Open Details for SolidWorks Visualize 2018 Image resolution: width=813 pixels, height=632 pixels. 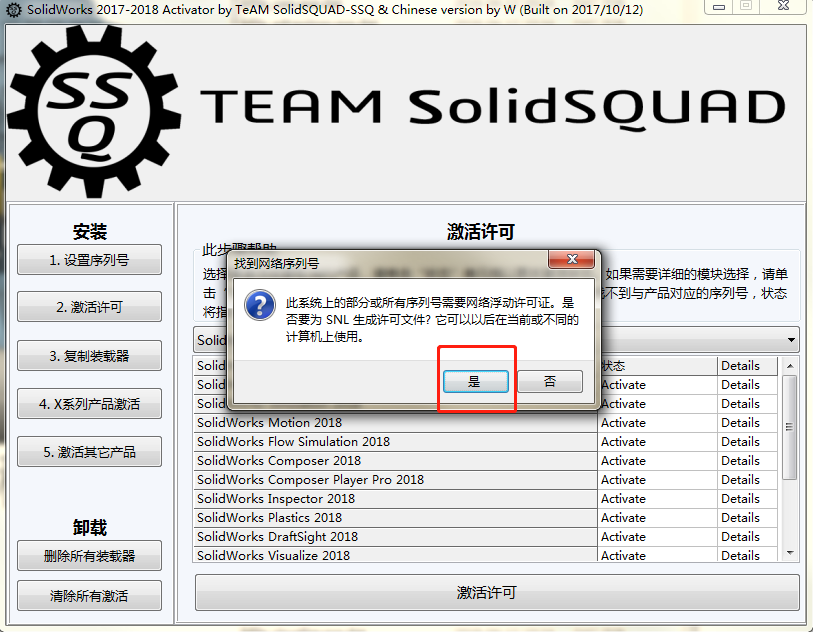[747, 555]
